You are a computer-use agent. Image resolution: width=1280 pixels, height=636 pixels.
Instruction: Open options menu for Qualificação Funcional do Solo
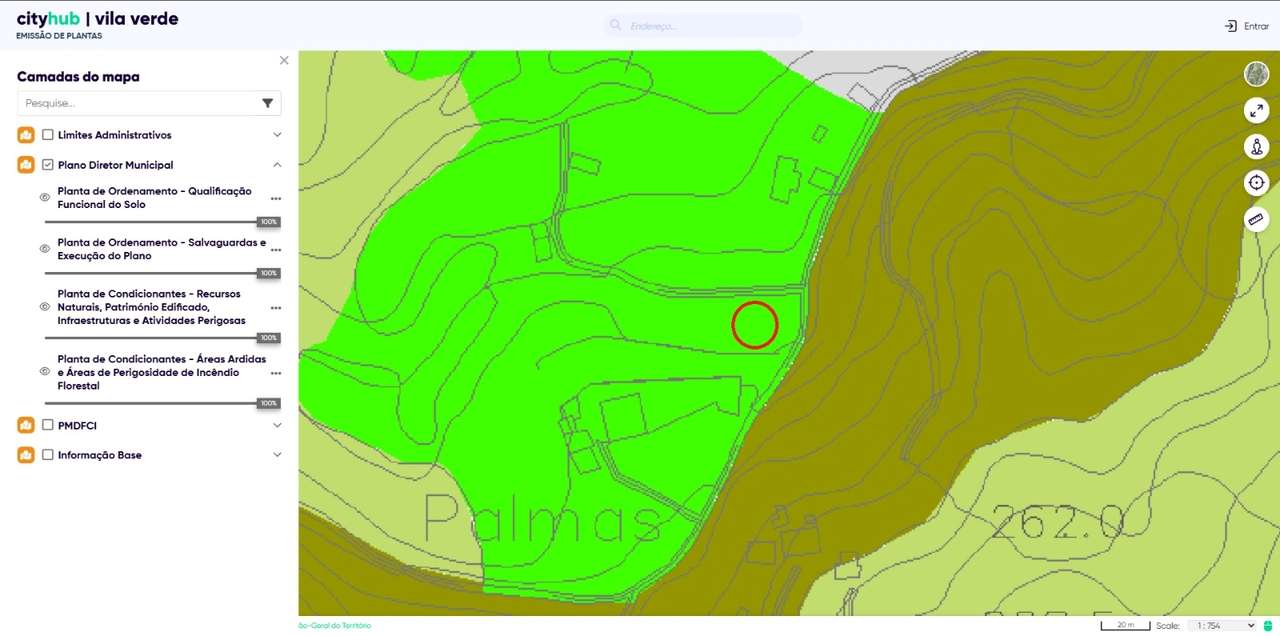(276, 198)
